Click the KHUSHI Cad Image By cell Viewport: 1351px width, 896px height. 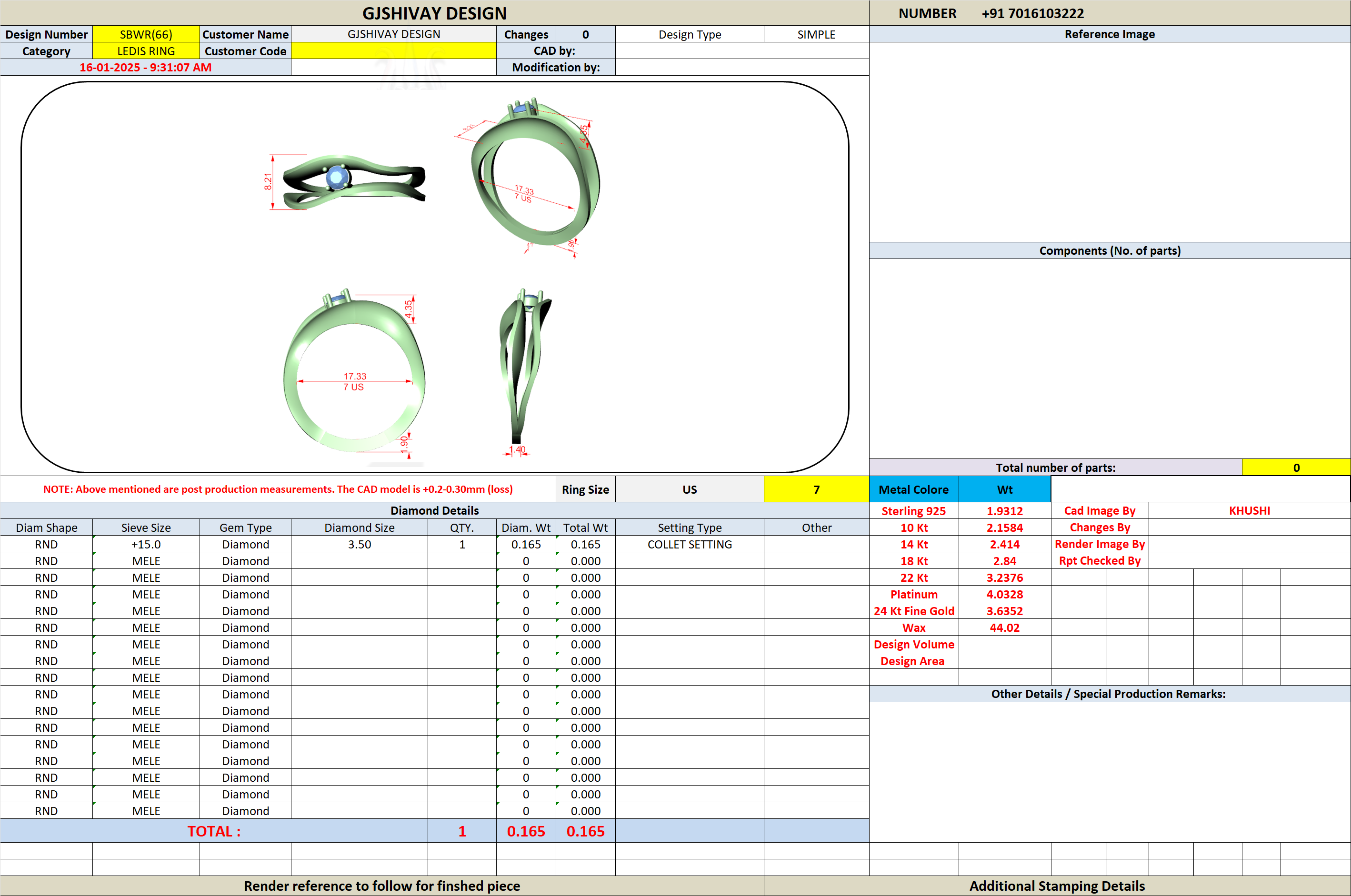pyautogui.click(x=1249, y=510)
